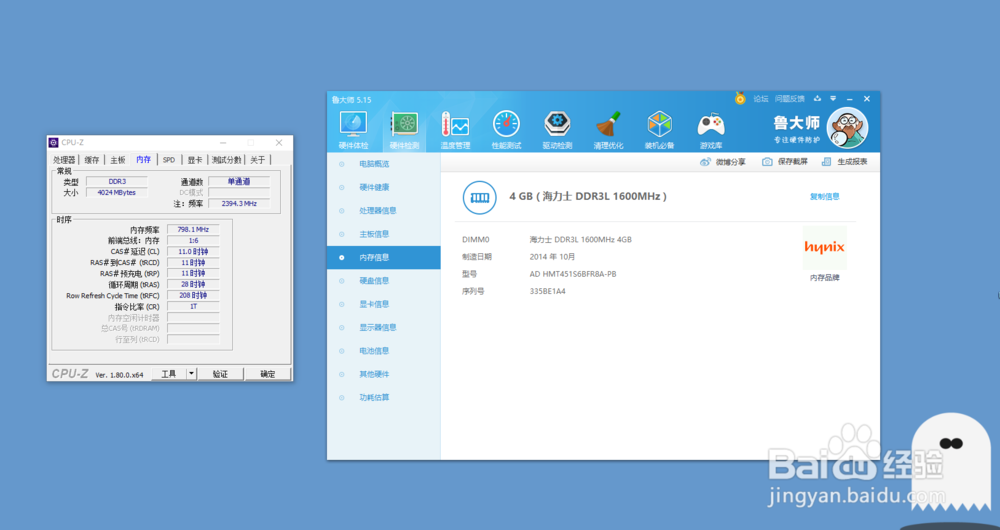The height and width of the screenshot is (530, 1000).
Task: Open the 问题反馈 link
Action: pos(790,99)
